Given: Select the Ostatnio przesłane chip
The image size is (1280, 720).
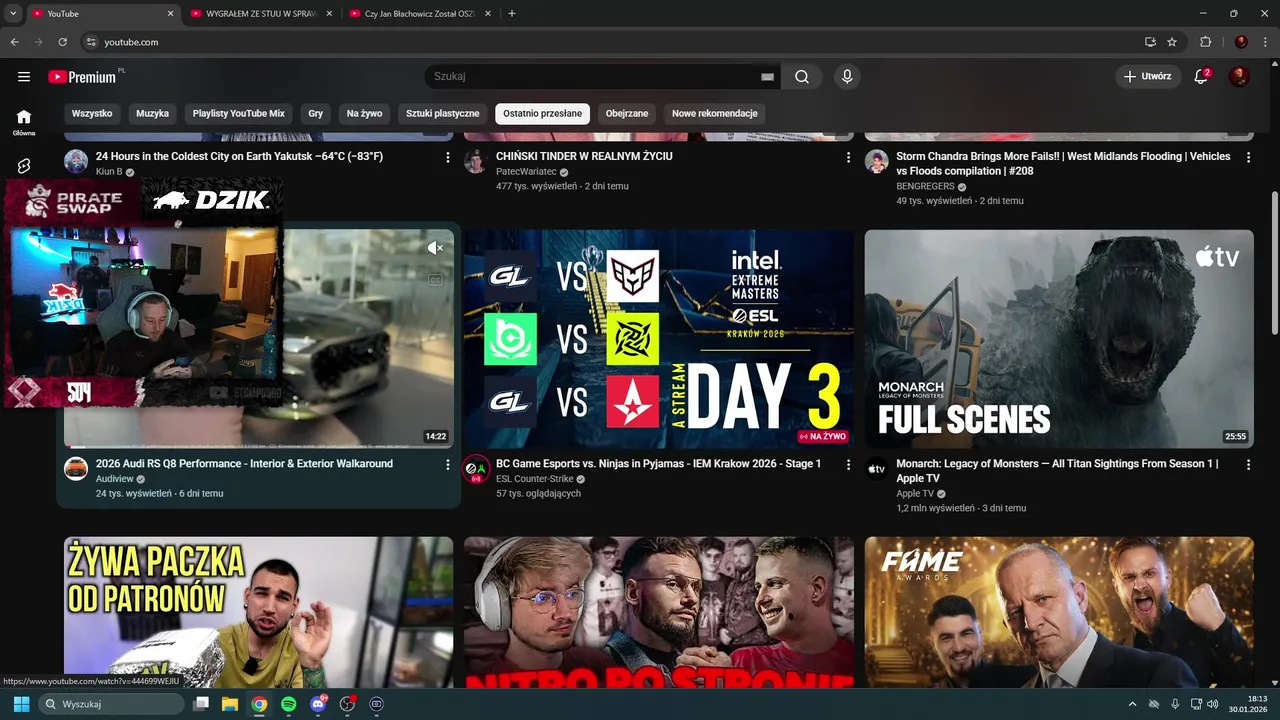Looking at the screenshot, I should point(542,114).
